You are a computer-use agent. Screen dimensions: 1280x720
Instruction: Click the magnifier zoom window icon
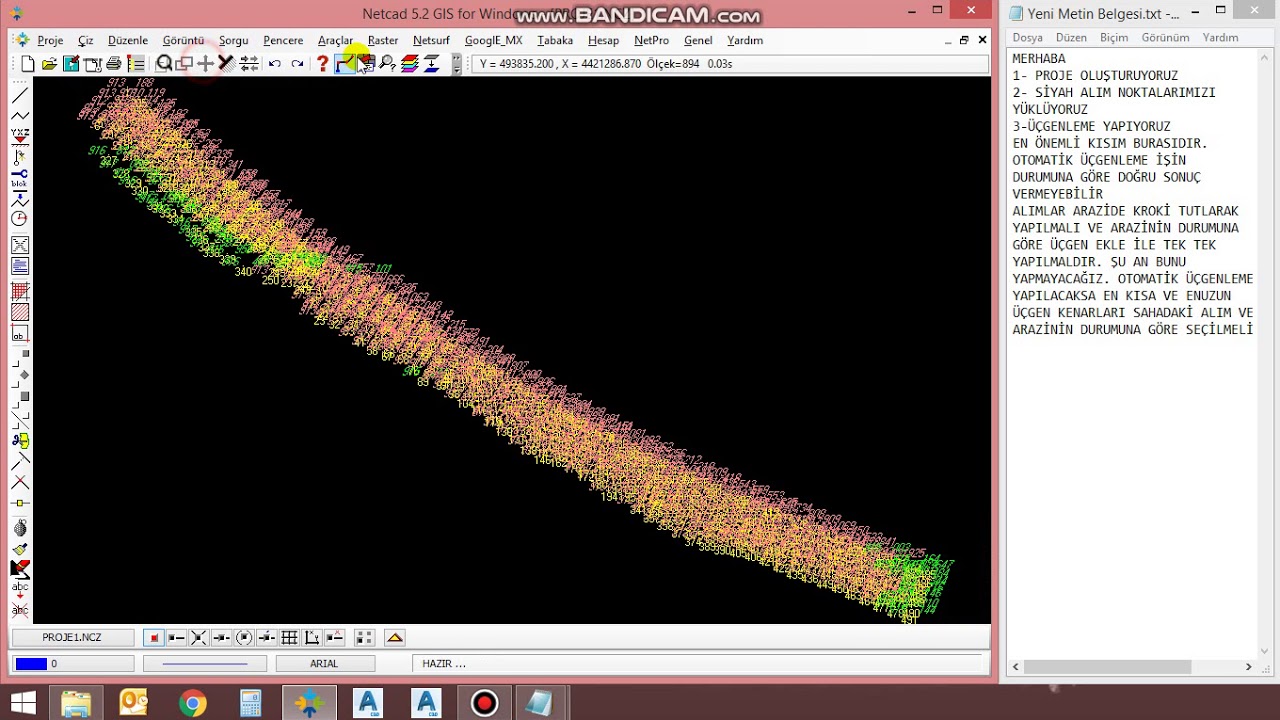(164, 64)
